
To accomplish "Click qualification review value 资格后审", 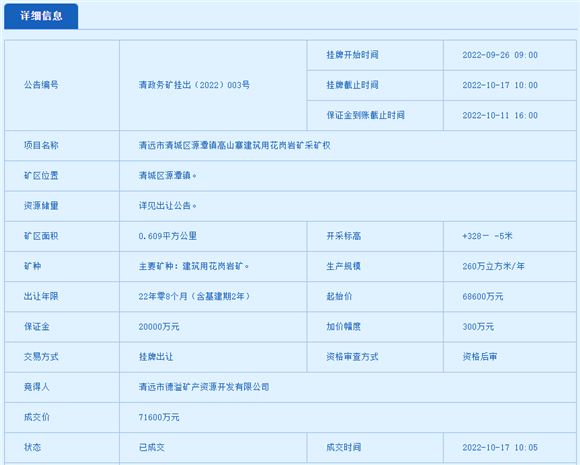I will point(479,357).
